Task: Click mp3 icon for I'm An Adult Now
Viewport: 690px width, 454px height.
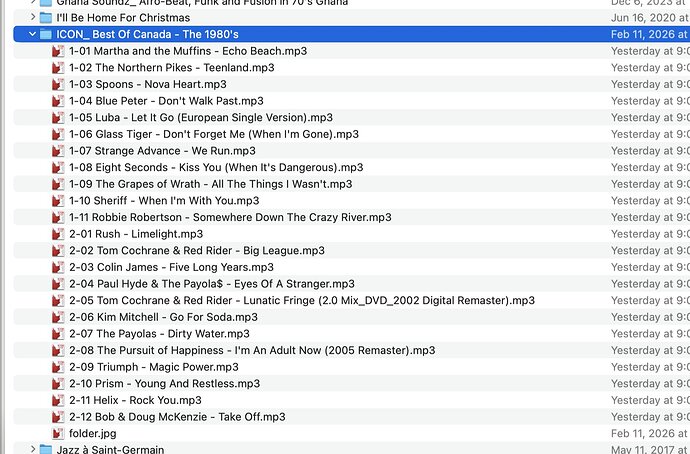Action: tap(58, 351)
